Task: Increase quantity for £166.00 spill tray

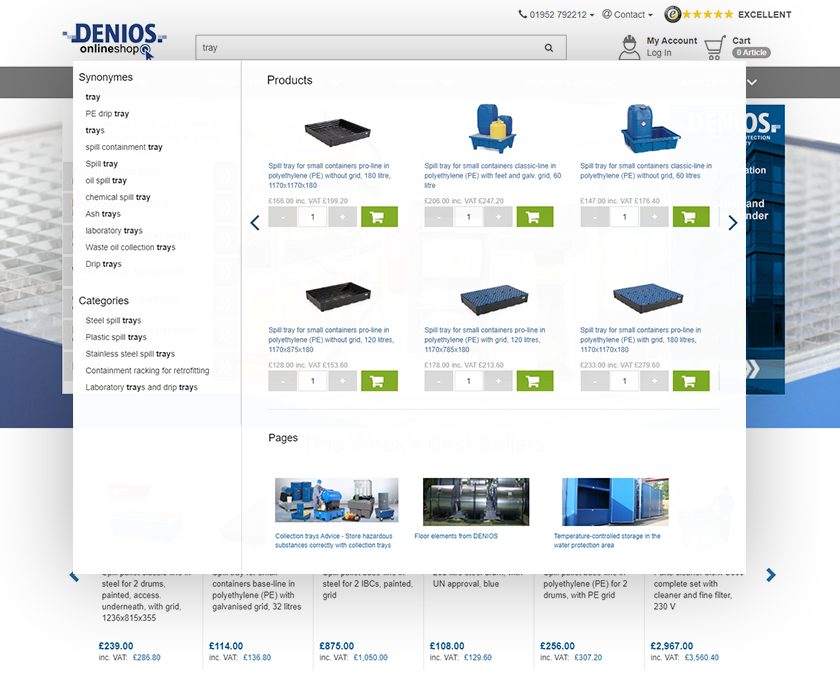Action: click(x=342, y=217)
